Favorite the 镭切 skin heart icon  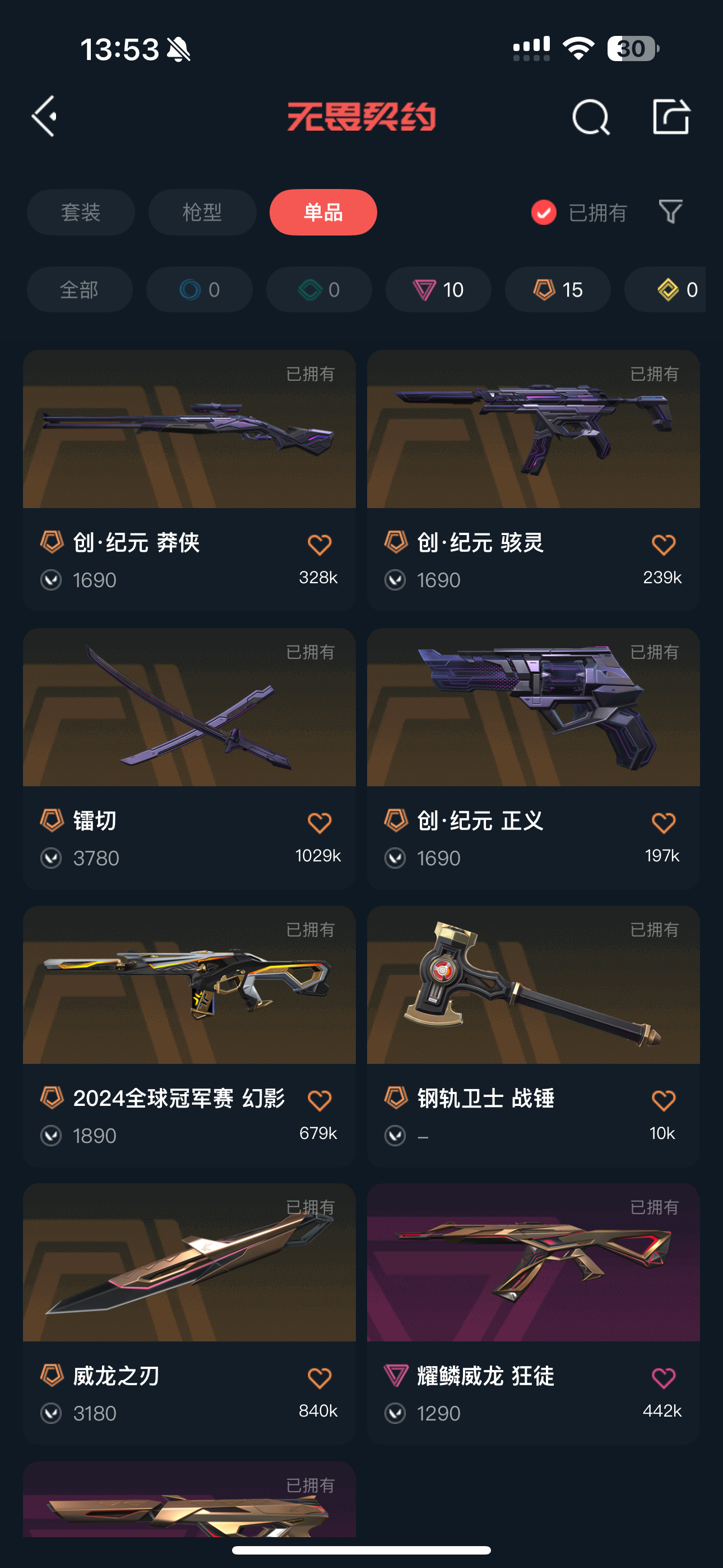click(x=319, y=822)
